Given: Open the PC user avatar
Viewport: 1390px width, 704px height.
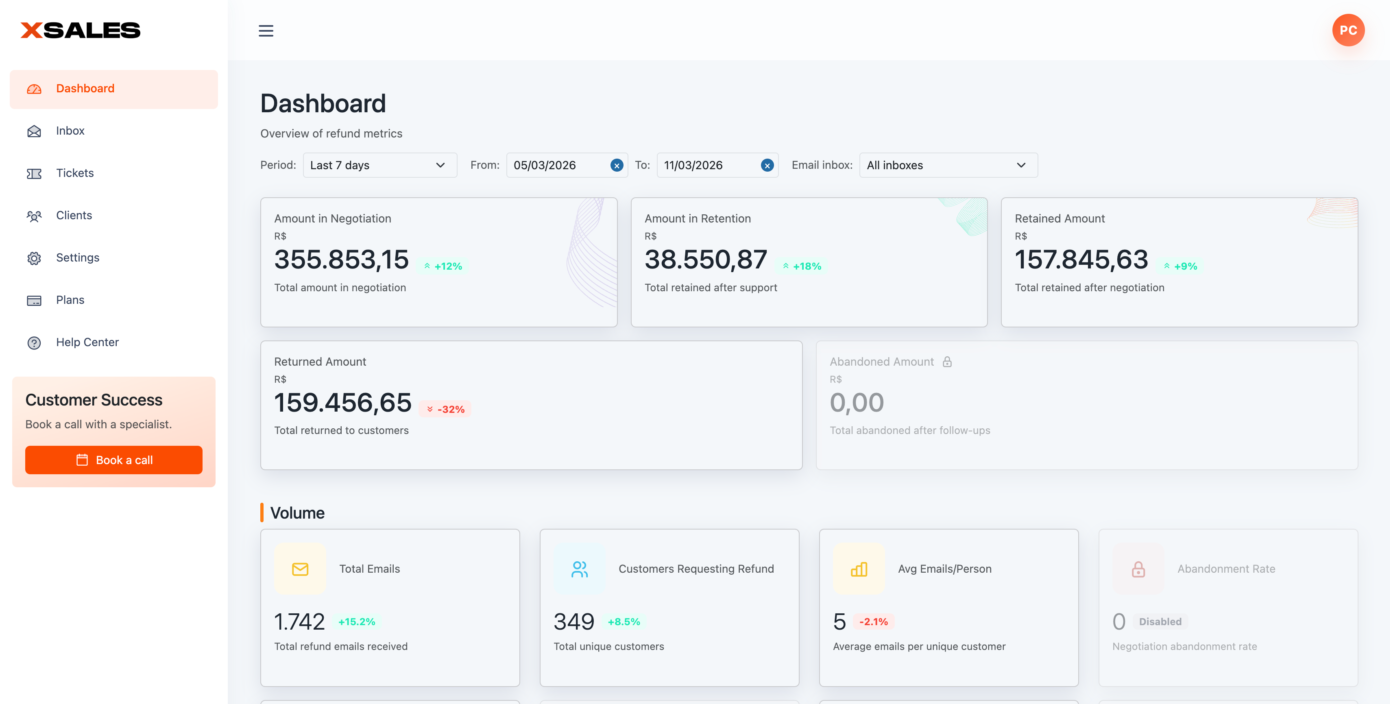Looking at the screenshot, I should (x=1348, y=30).
